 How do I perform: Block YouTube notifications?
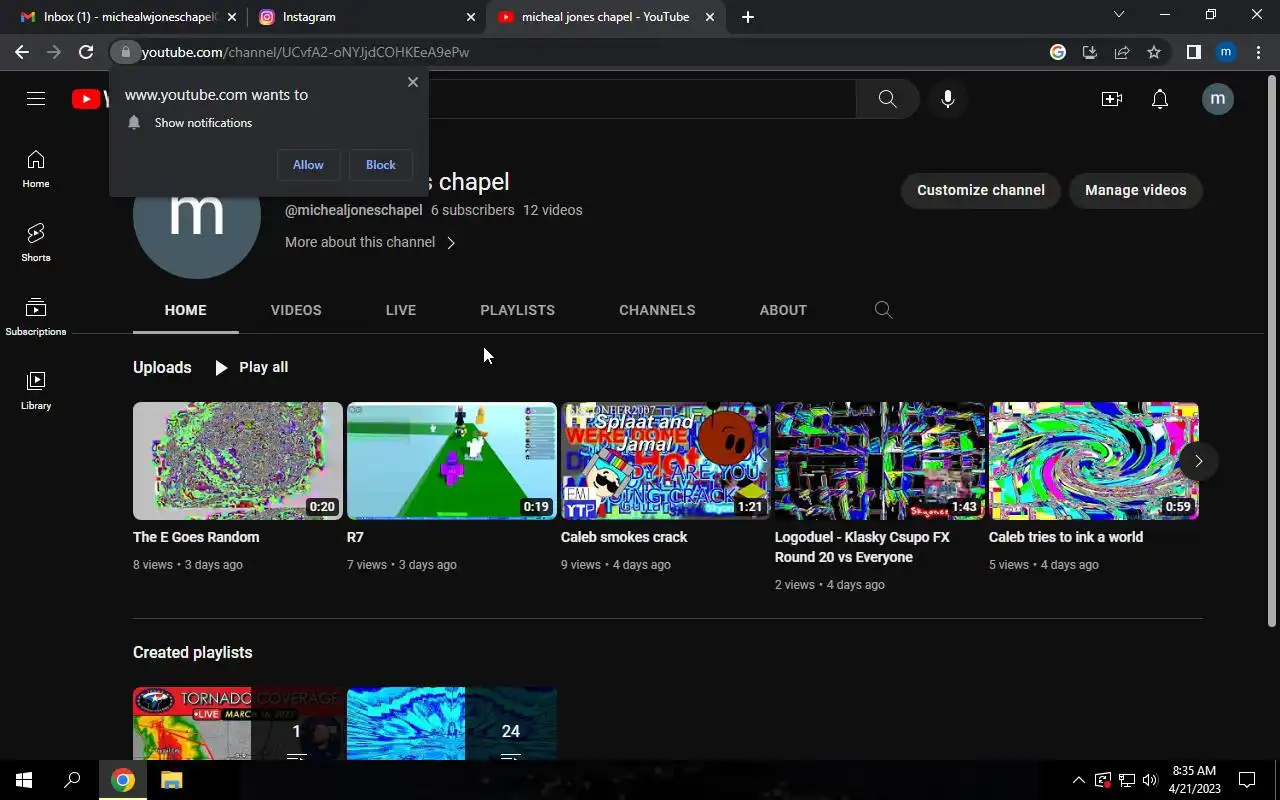(381, 165)
